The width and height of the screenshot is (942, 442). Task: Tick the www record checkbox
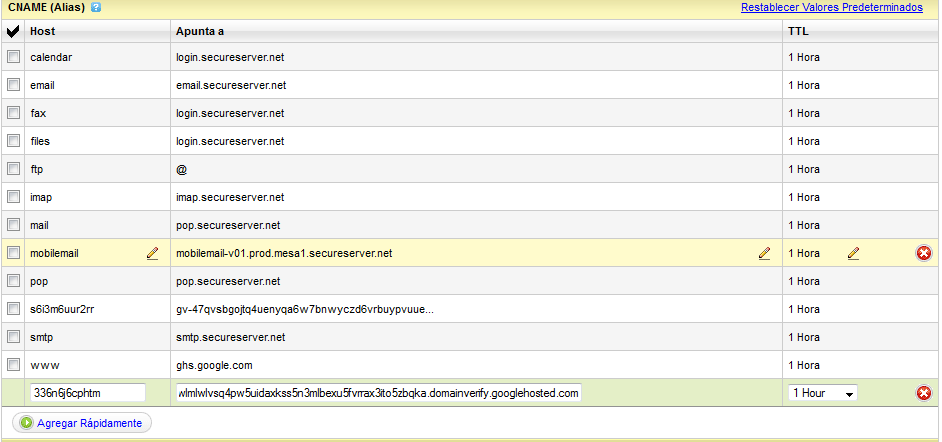13,365
